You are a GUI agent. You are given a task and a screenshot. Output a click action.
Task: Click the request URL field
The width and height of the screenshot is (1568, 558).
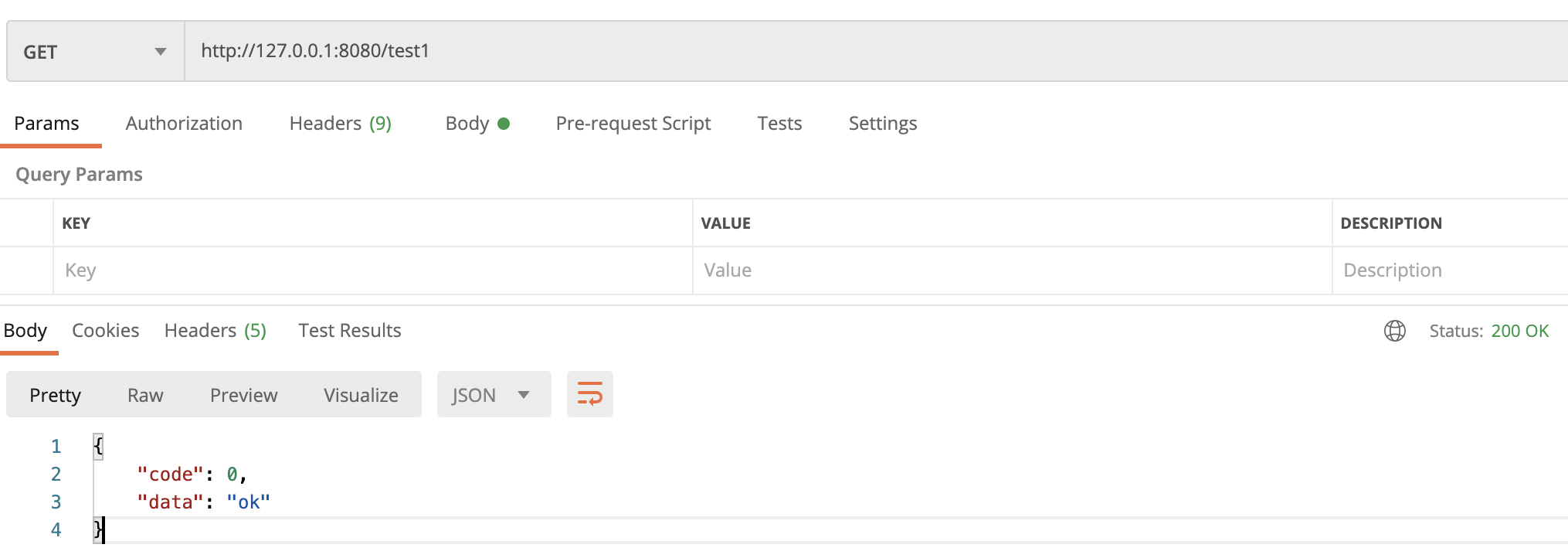click(876, 52)
